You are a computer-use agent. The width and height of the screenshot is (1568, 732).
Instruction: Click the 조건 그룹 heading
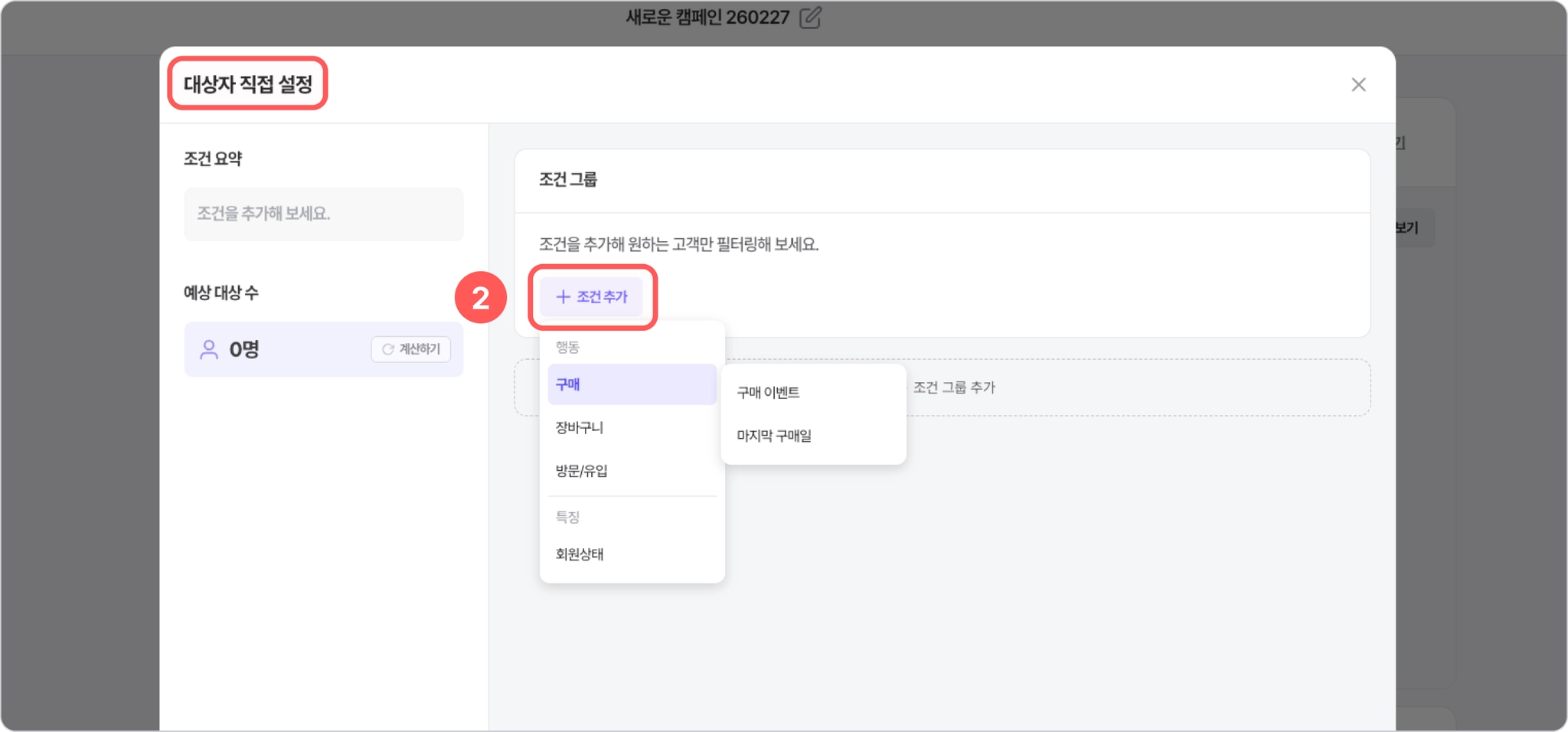tap(568, 180)
